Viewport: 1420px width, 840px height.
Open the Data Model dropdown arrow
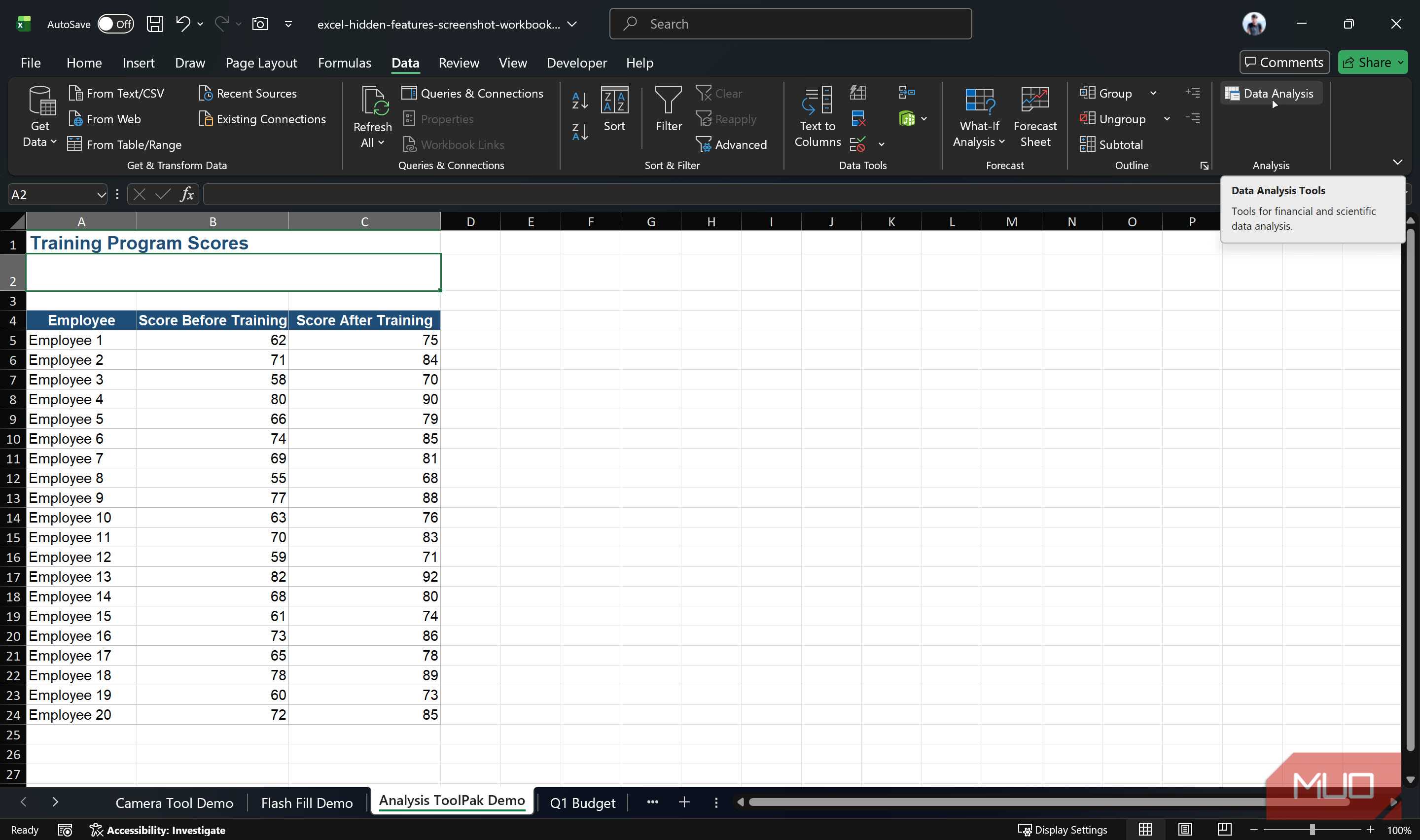[x=923, y=119]
